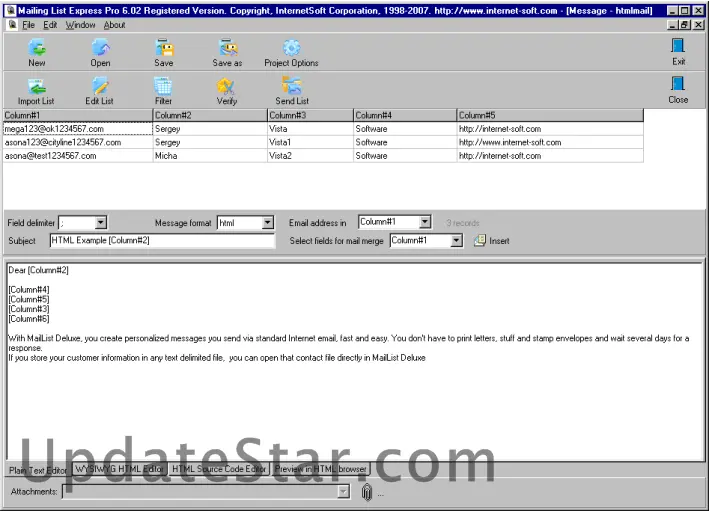Click Software cell in the Micha row

pyautogui.click(x=405, y=156)
